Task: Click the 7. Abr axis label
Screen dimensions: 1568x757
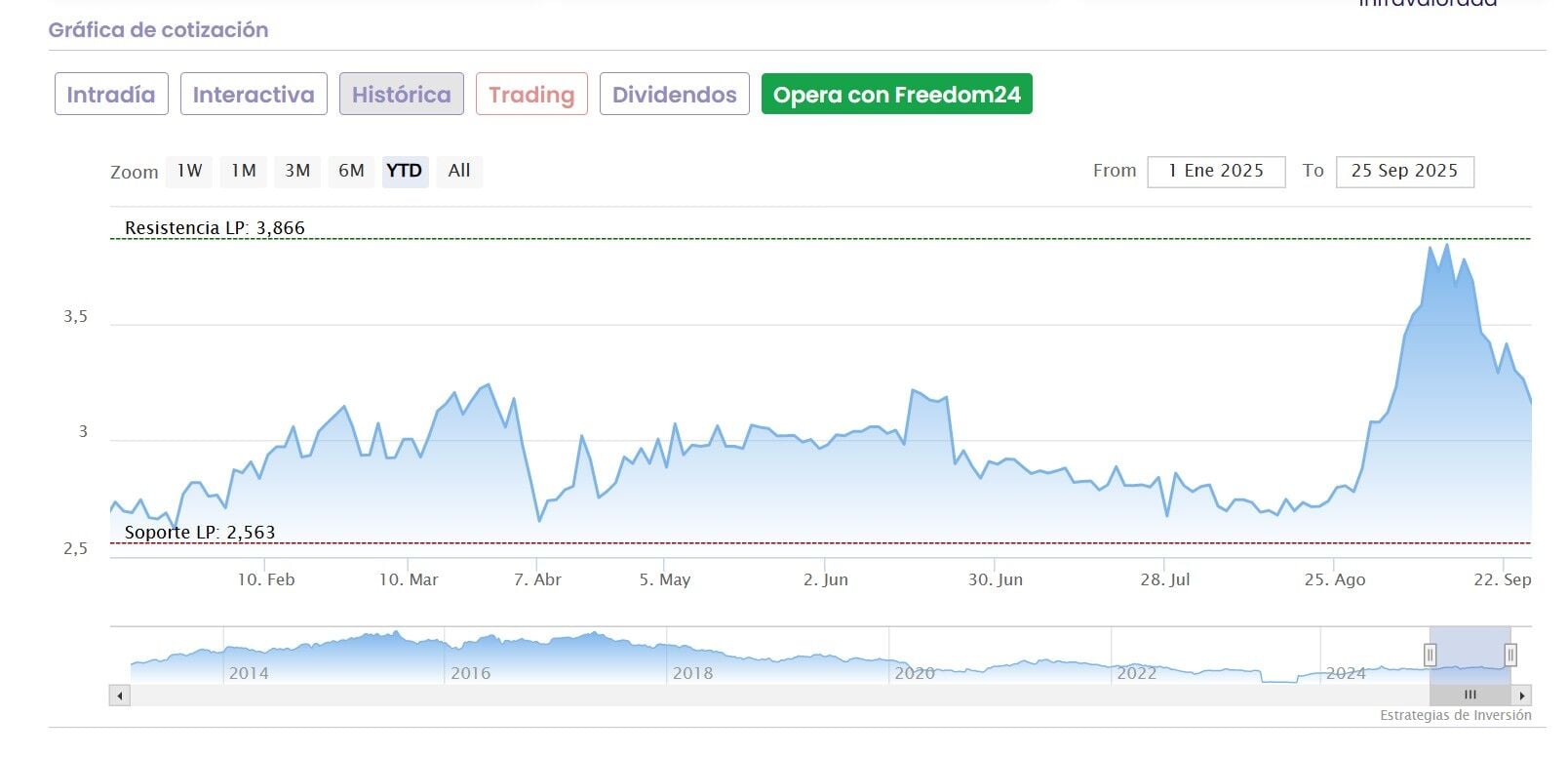Action: click(x=538, y=579)
